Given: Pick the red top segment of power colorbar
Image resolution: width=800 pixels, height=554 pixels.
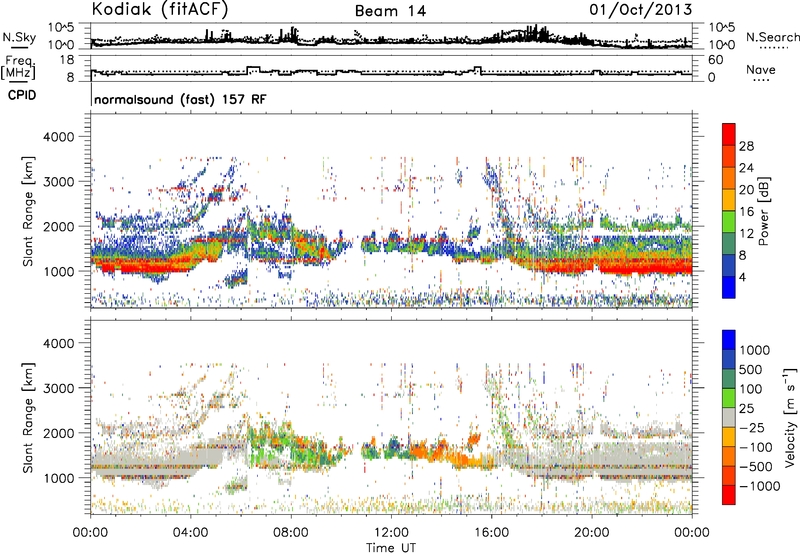Looking at the screenshot, I should [729, 135].
